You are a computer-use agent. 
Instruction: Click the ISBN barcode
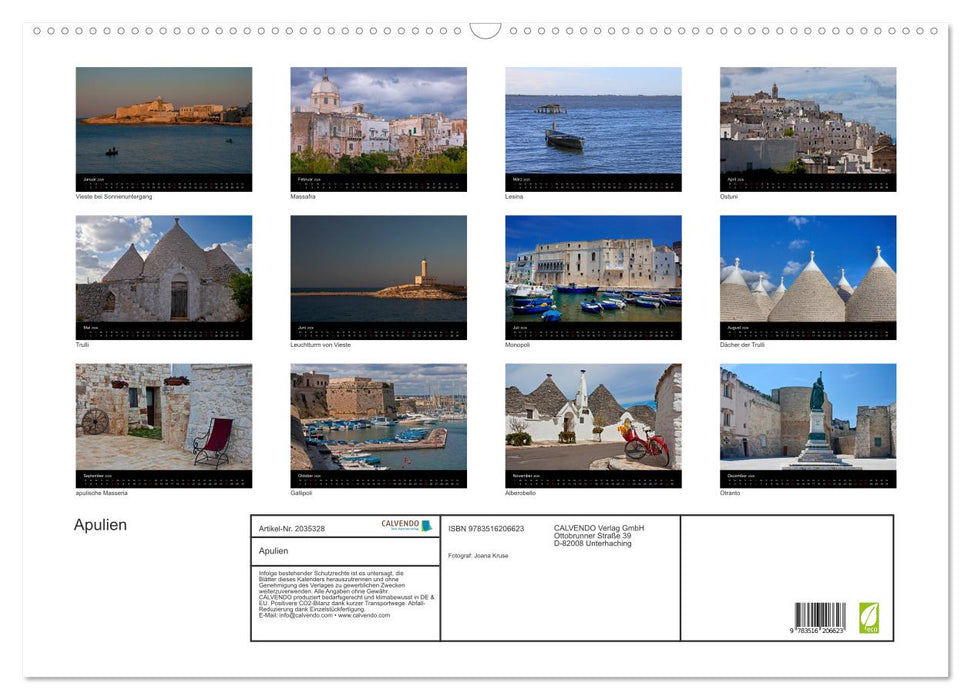tap(820, 618)
